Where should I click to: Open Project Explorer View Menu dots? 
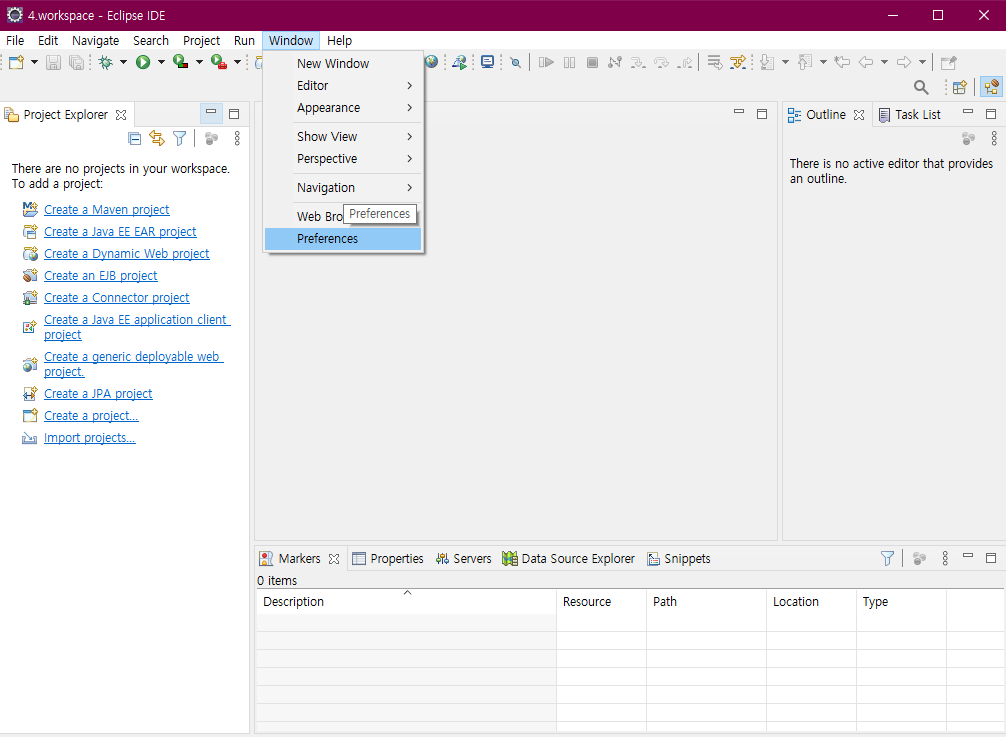237,138
